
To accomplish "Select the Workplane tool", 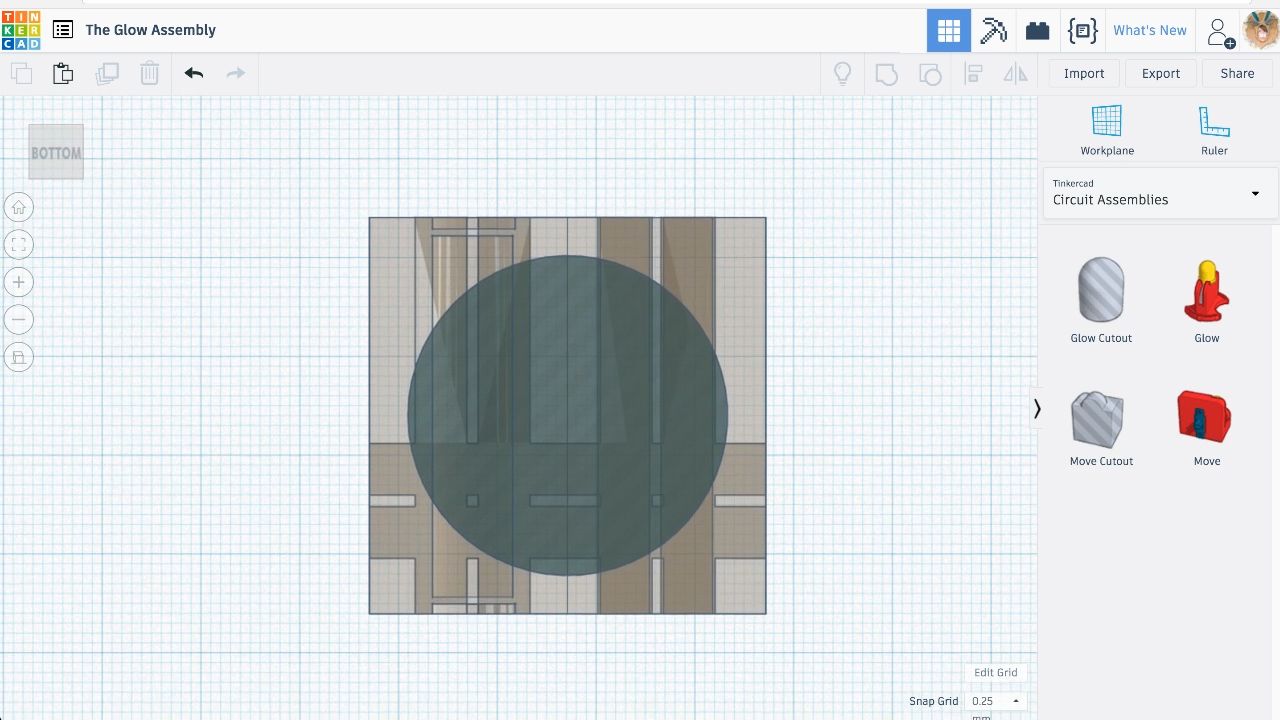I will coord(1107,130).
